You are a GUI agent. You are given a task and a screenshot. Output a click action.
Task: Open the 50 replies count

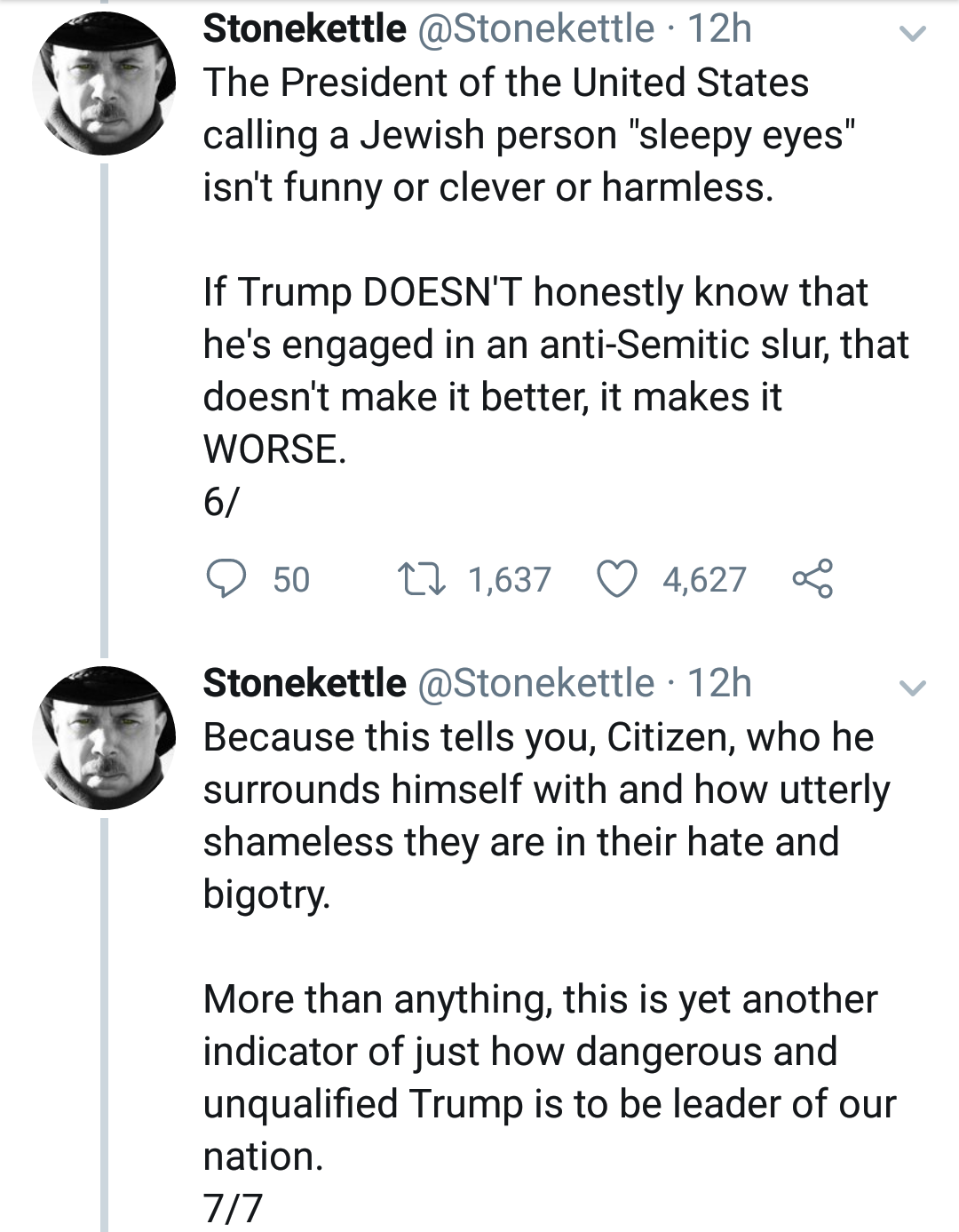(x=291, y=580)
